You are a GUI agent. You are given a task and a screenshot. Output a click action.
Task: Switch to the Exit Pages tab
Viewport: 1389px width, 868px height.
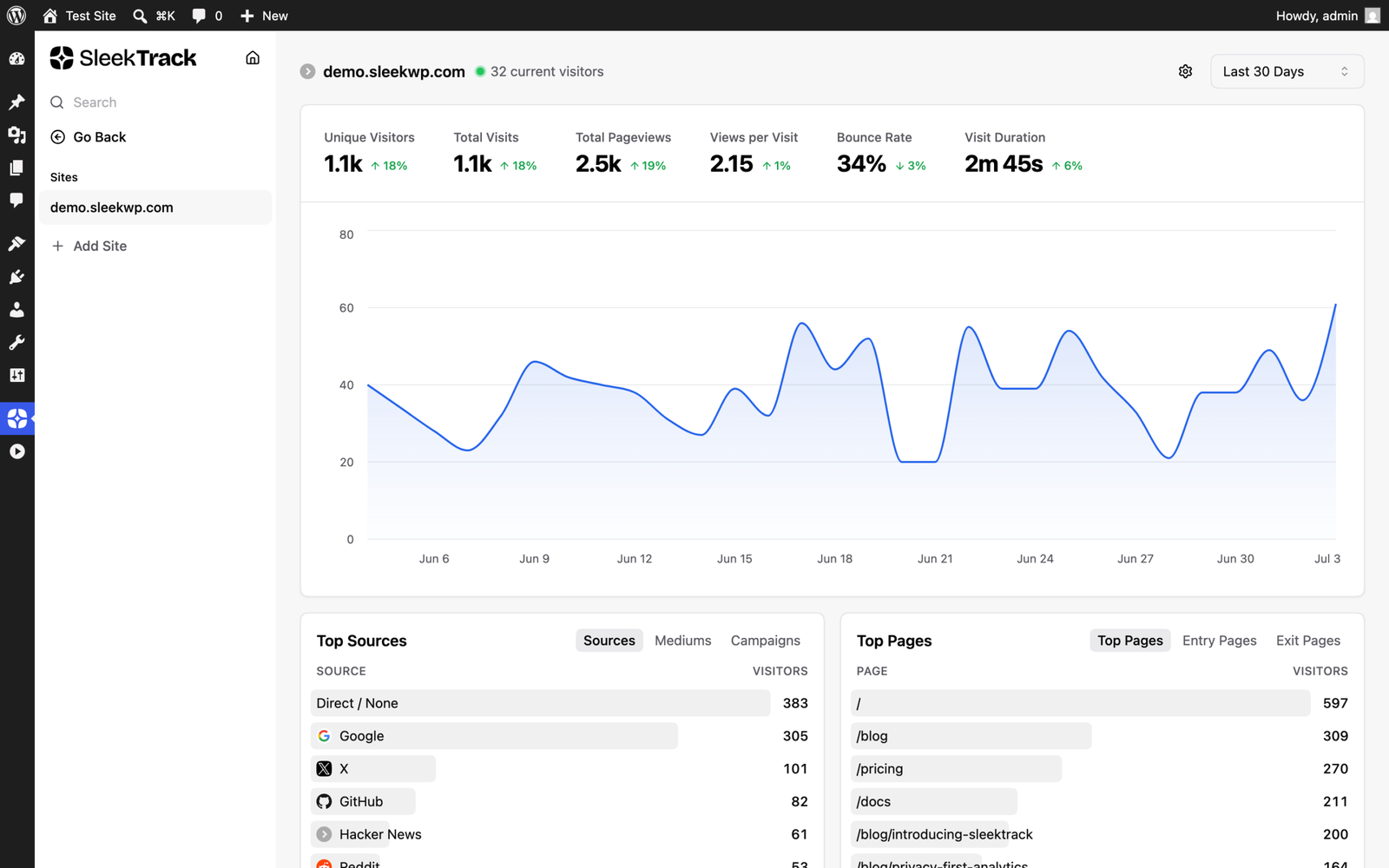[x=1307, y=641]
